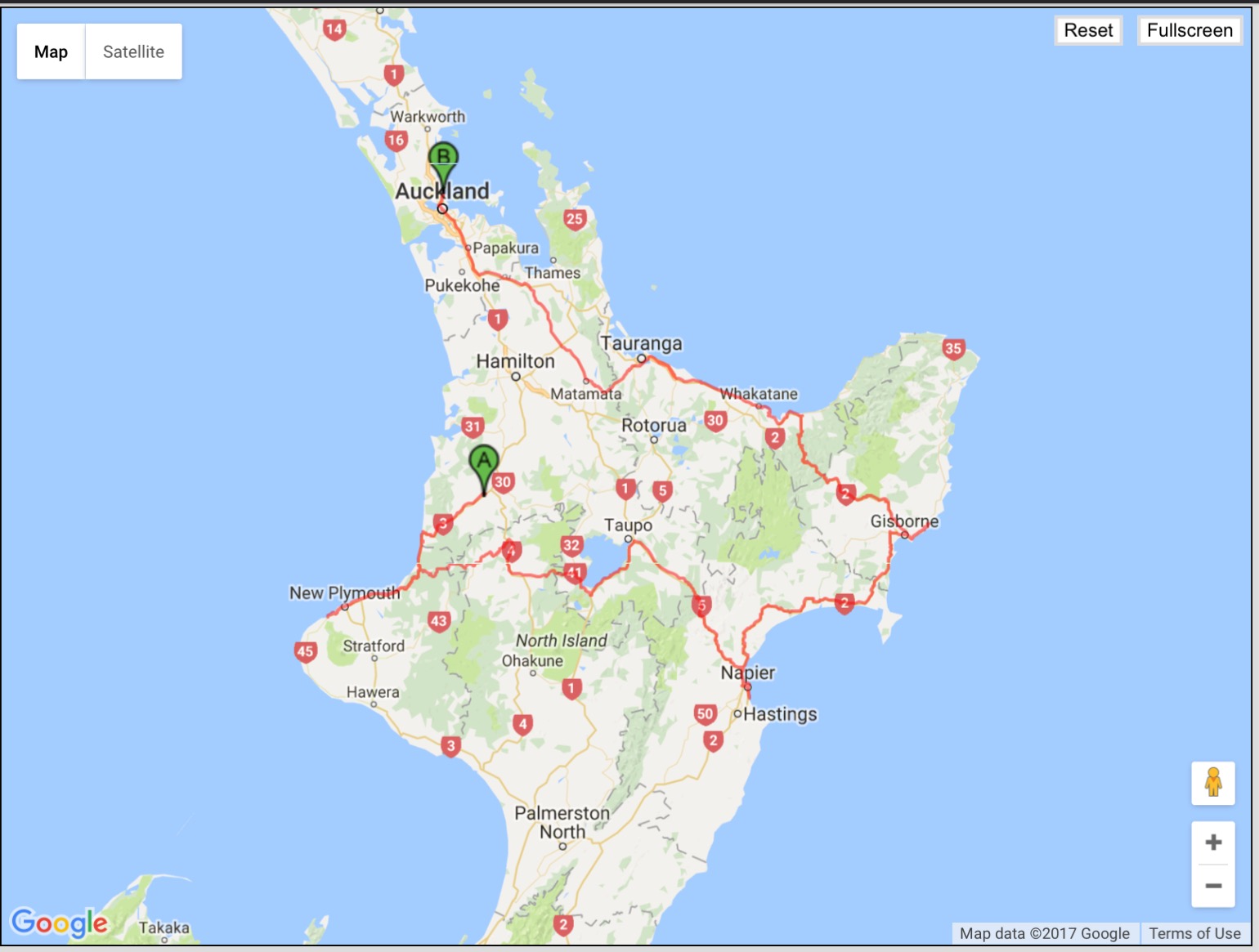Zoom in with the plus button
Image resolution: width=1259 pixels, height=952 pixels.
click(x=1213, y=842)
